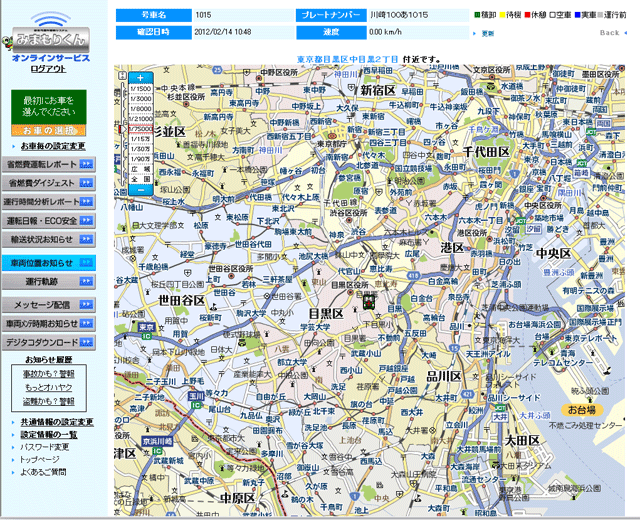This screenshot has width=640, height=520.
Task: Click the route 418 shield on the map
Action: point(413,276)
